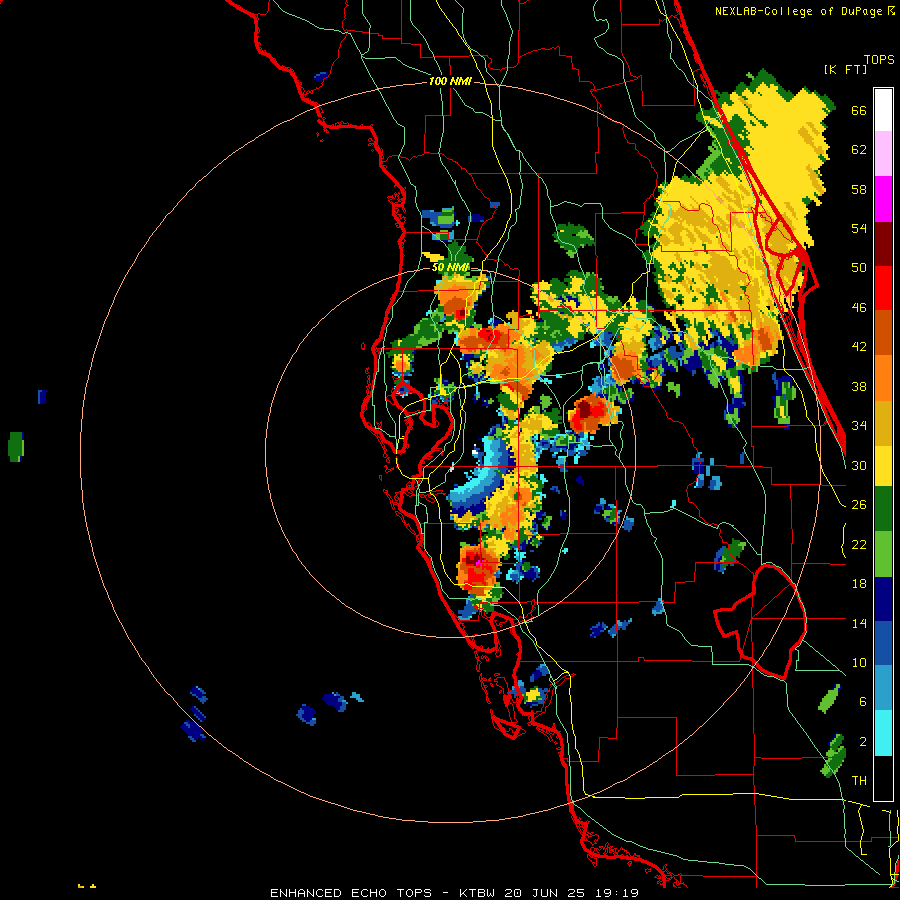Click the bright red legend swatch

[883, 288]
